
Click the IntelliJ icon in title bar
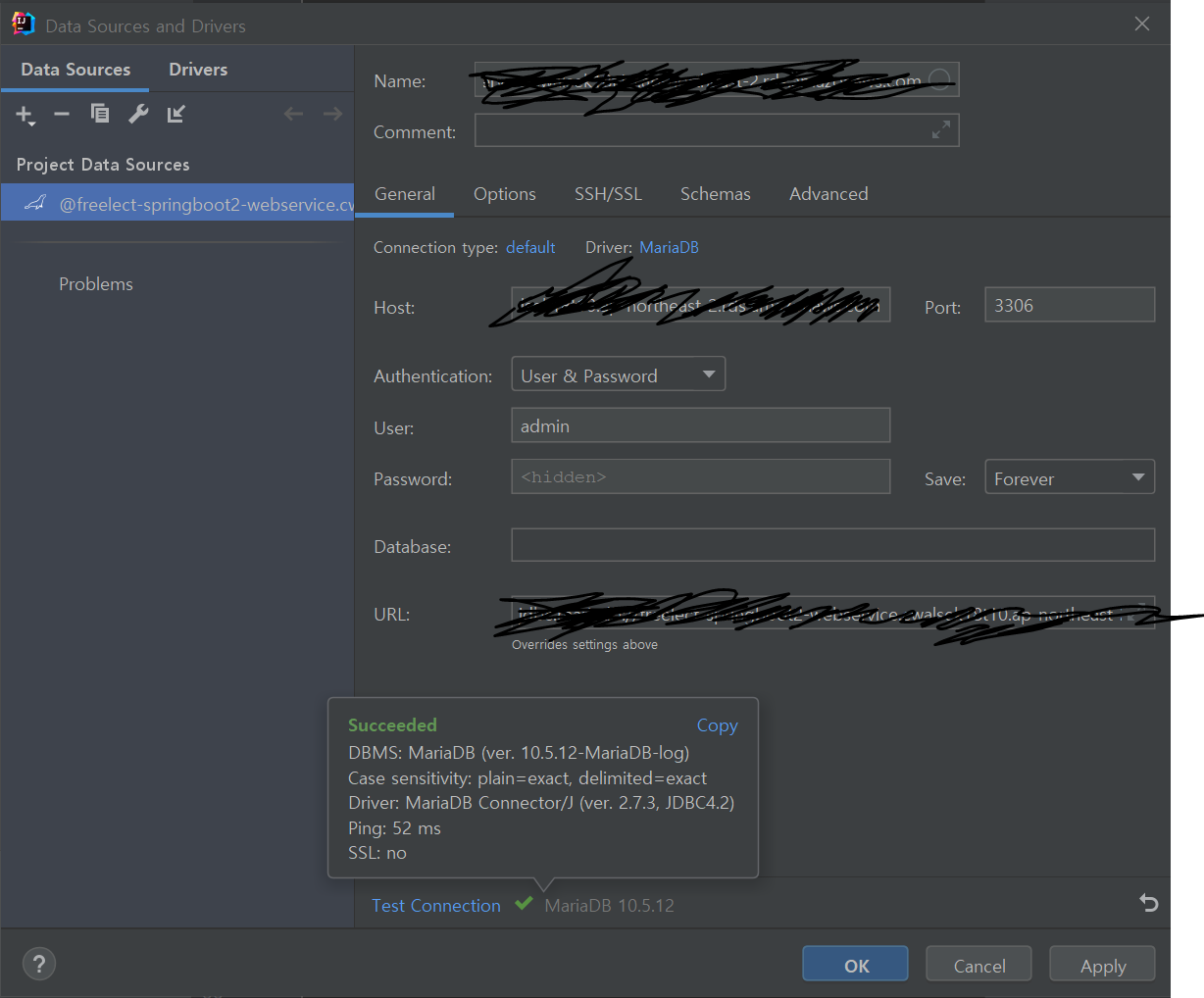pos(23,25)
